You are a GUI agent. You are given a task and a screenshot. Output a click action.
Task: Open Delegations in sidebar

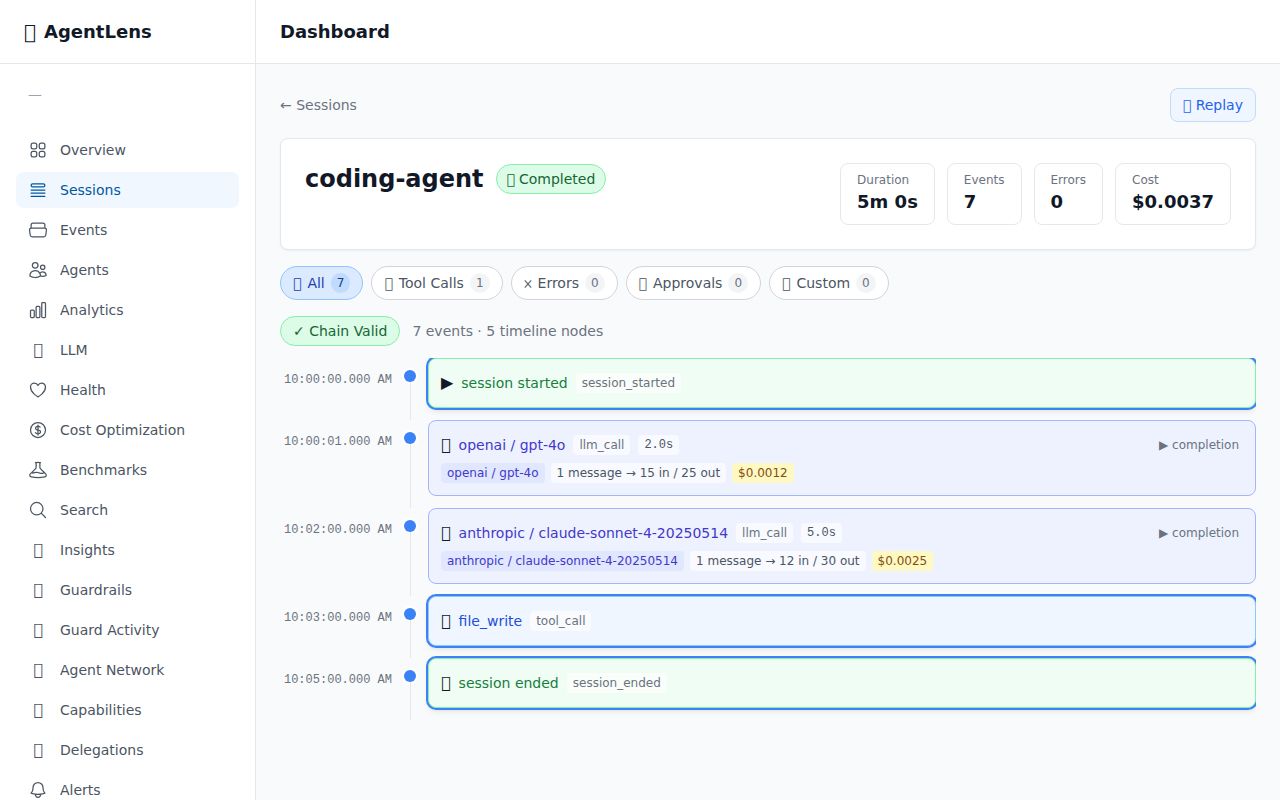pyautogui.click(x=127, y=750)
